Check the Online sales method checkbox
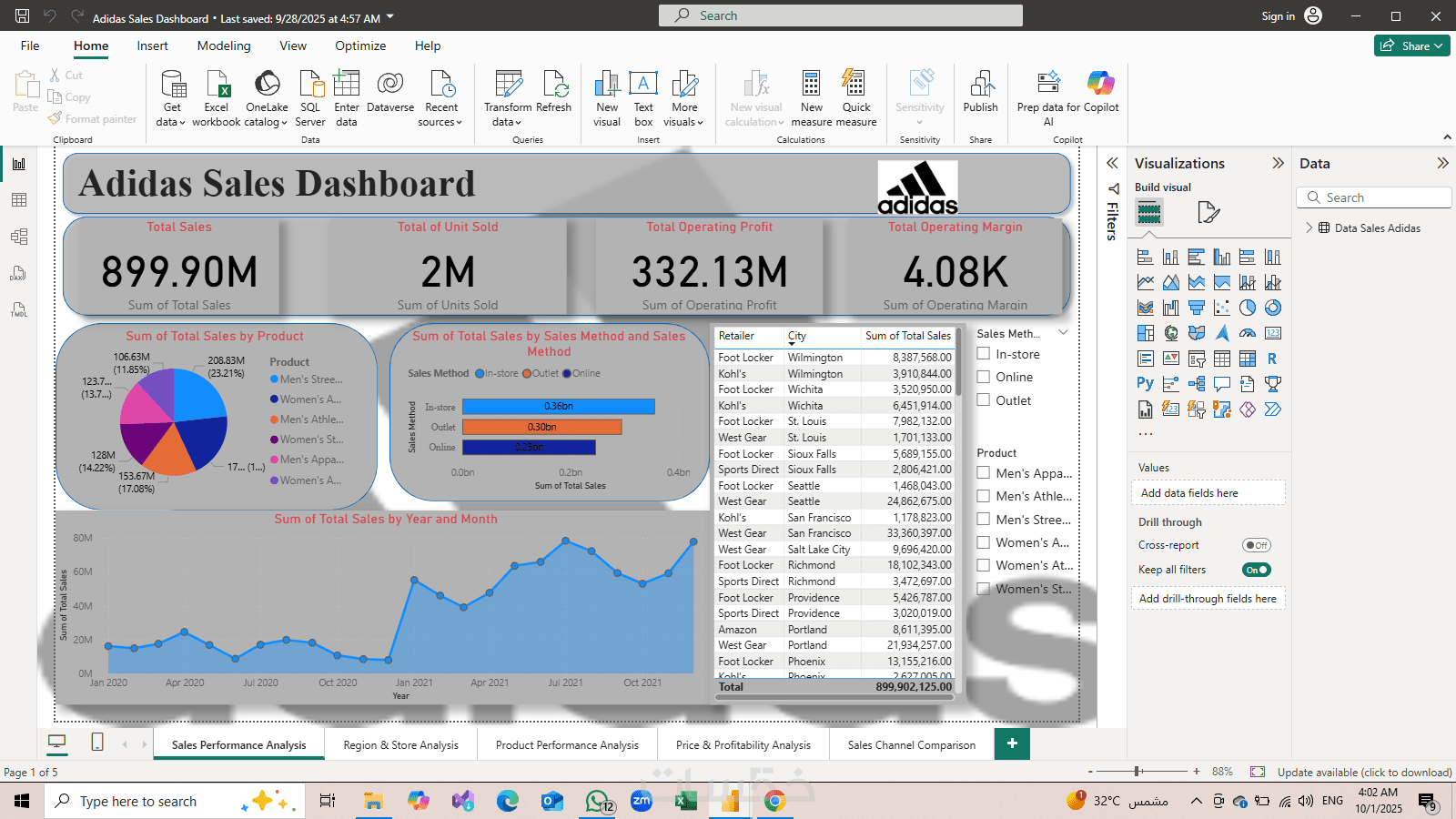 coord(984,377)
